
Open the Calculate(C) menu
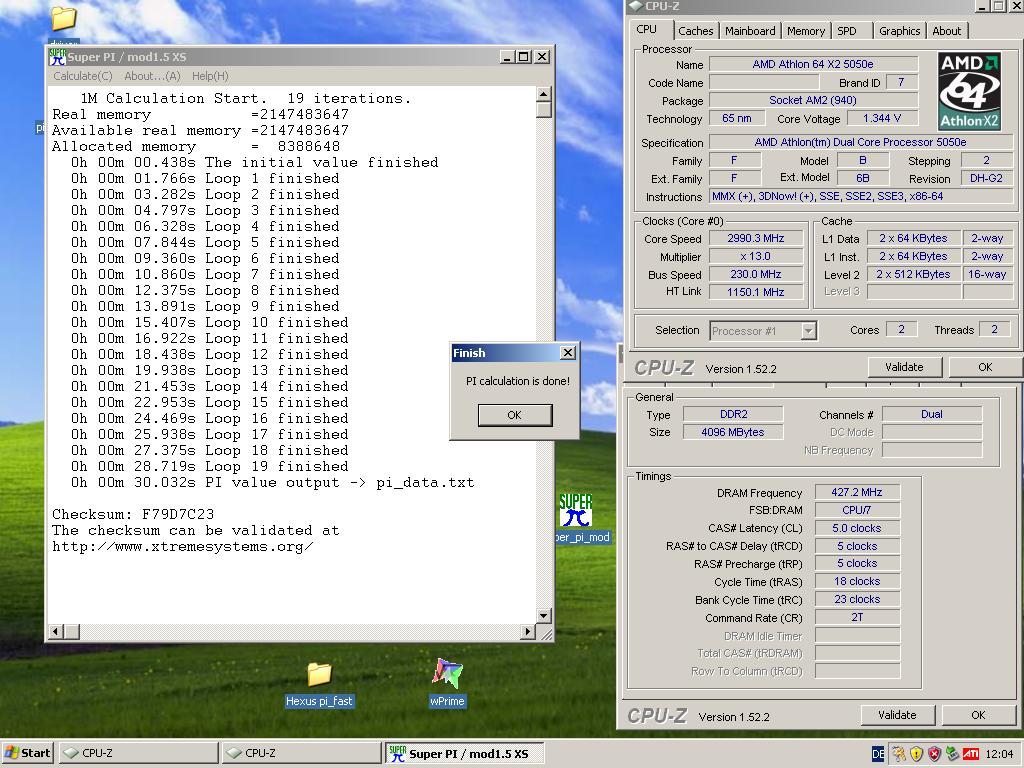point(83,76)
